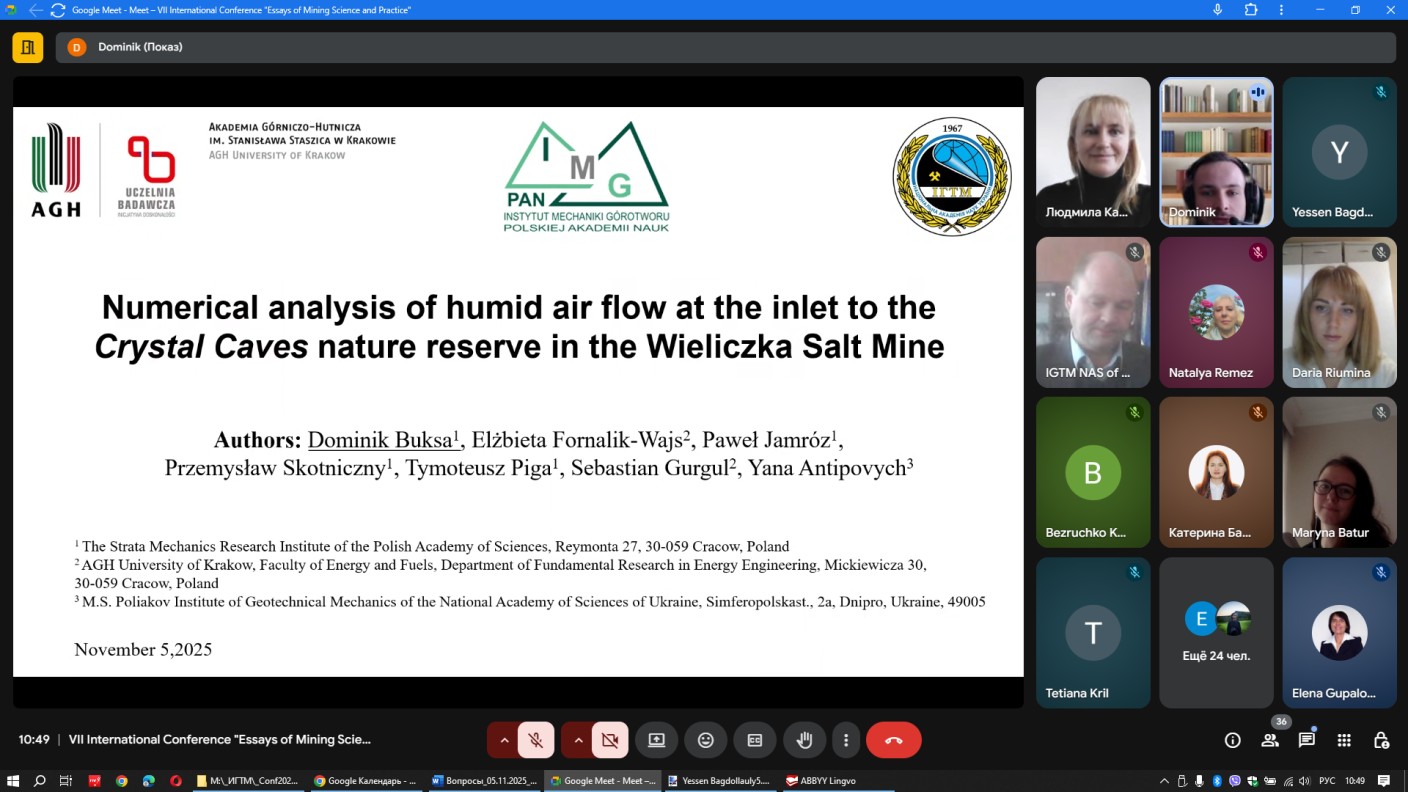Open the emoji reactions button
Screen dimensions: 1408x792
706,740
